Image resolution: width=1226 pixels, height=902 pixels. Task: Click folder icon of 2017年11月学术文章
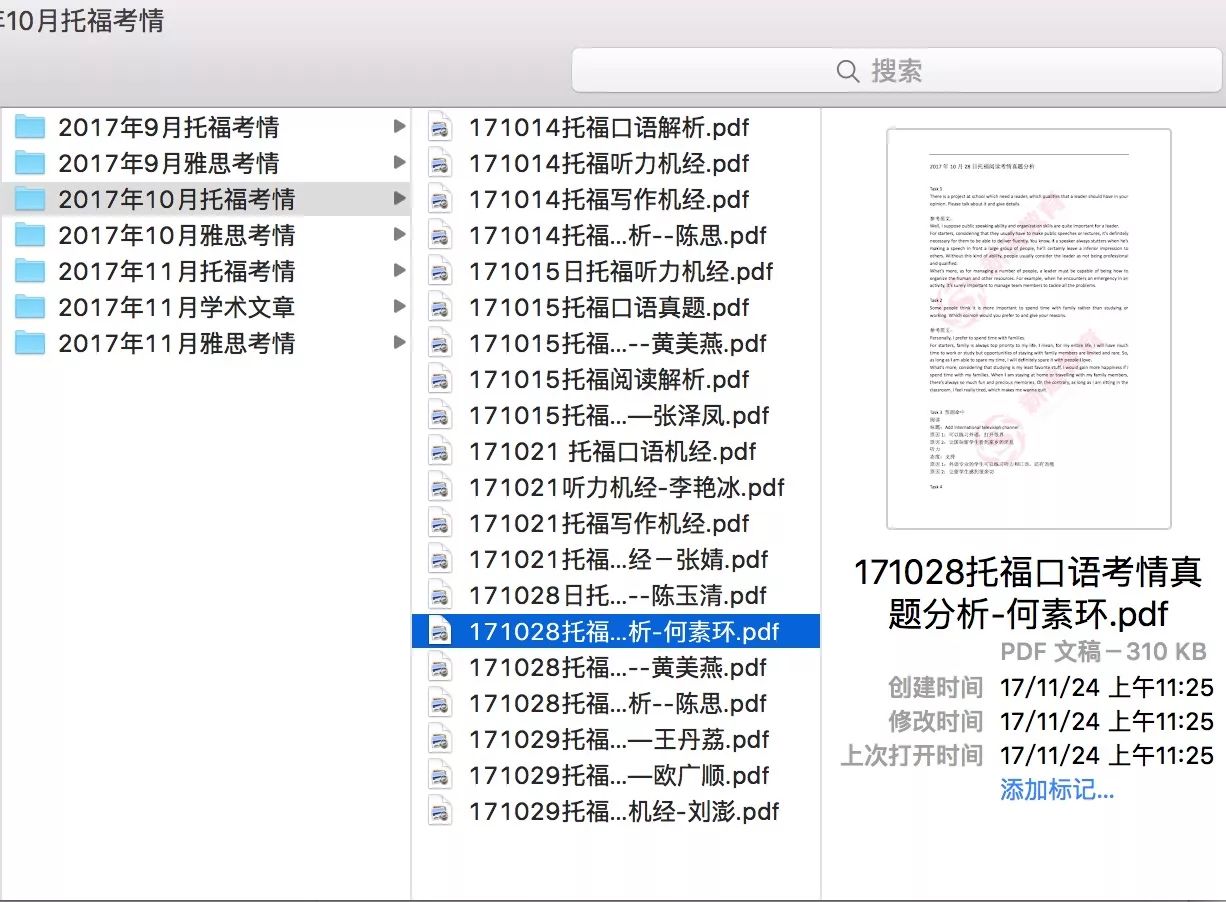pyautogui.click(x=31, y=307)
